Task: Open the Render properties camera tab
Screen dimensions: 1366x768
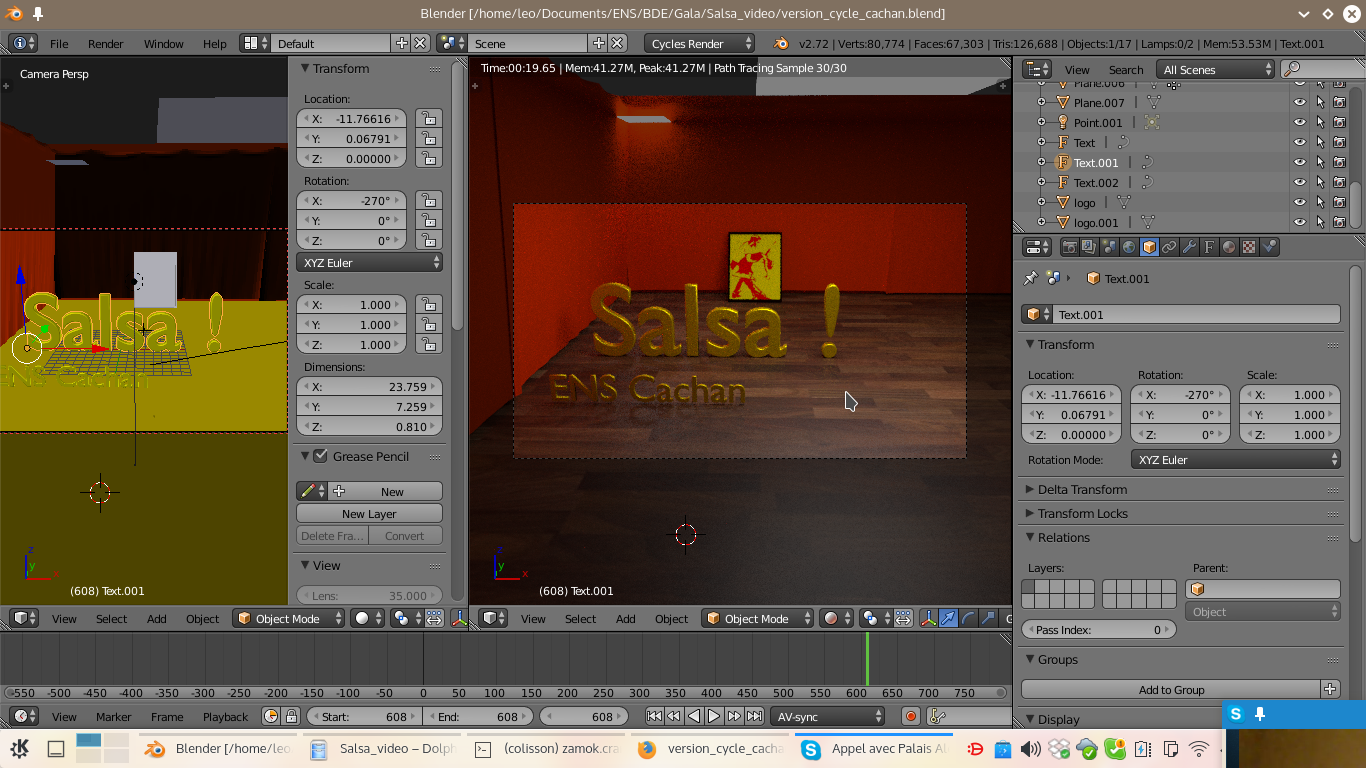Action: point(1069,247)
